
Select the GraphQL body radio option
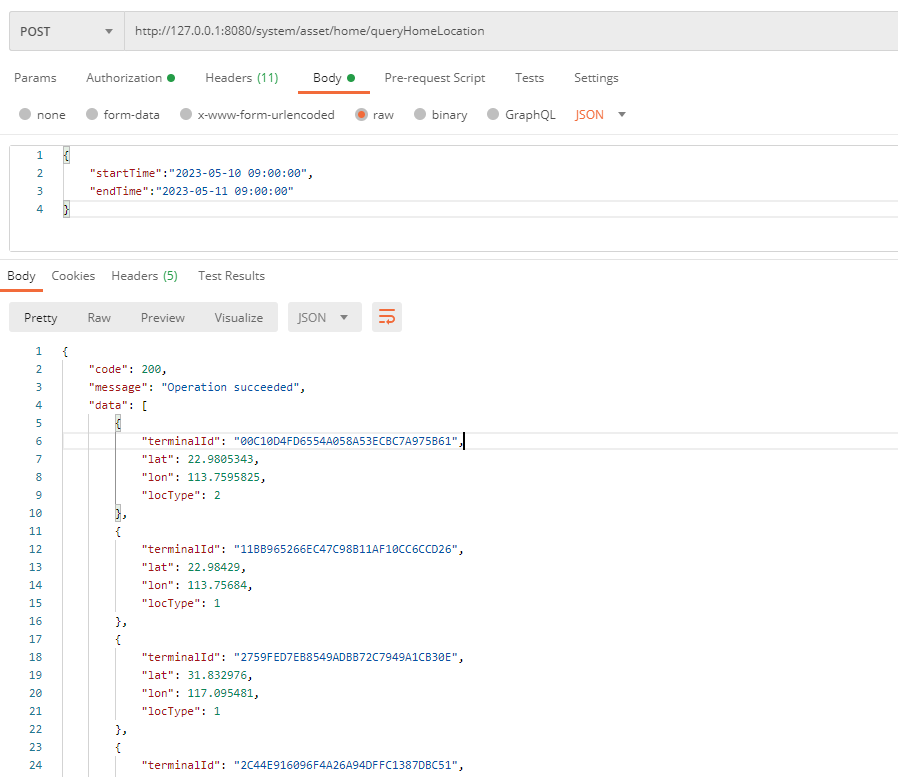[493, 115]
